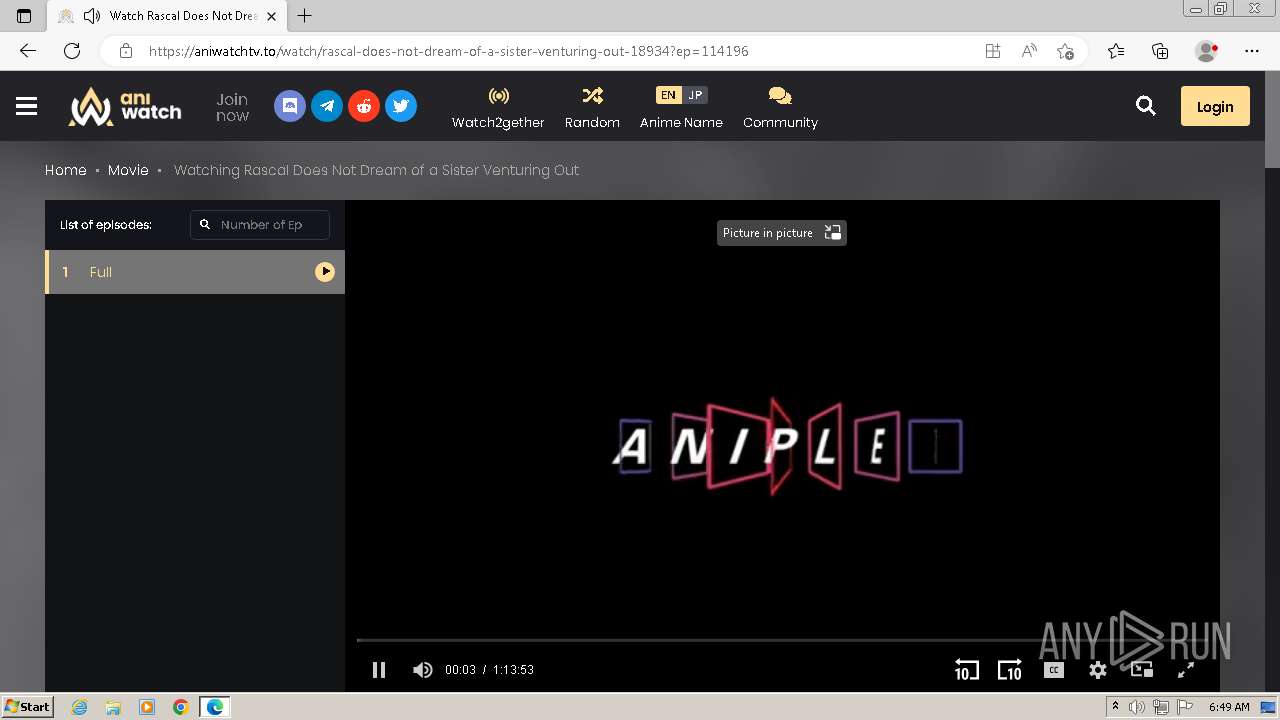Seek on the video progress bar
This screenshot has width=1280, height=720.
(782, 640)
